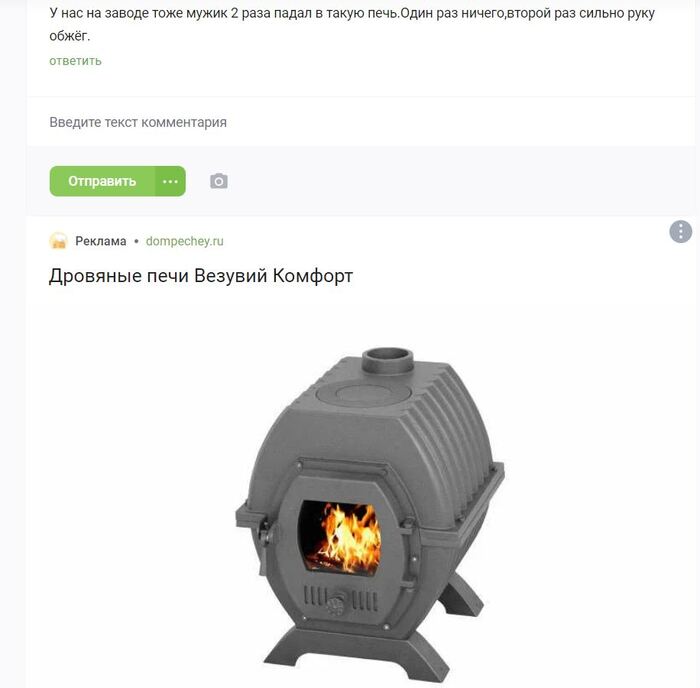
Task: Click the flames in the stove window
Action: tap(351, 538)
